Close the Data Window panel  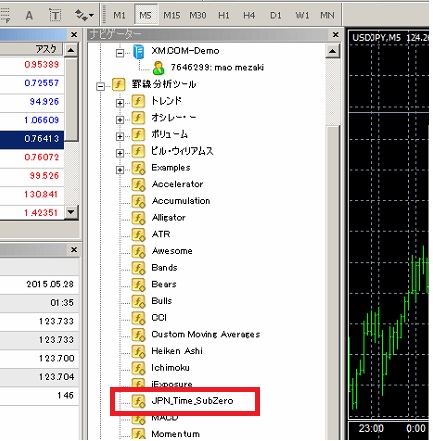click(74, 249)
